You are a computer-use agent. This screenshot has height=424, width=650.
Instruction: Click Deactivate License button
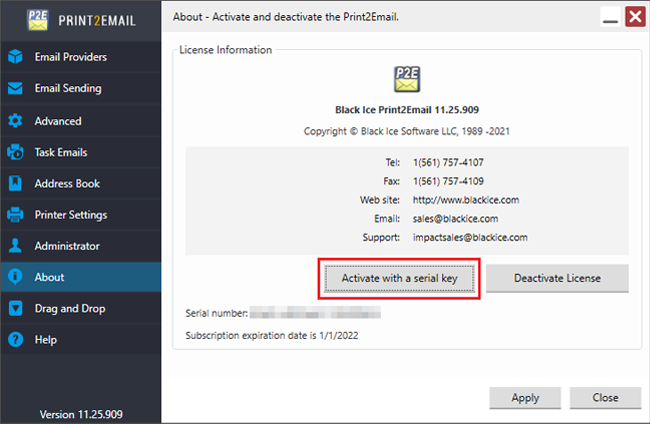[x=557, y=278]
